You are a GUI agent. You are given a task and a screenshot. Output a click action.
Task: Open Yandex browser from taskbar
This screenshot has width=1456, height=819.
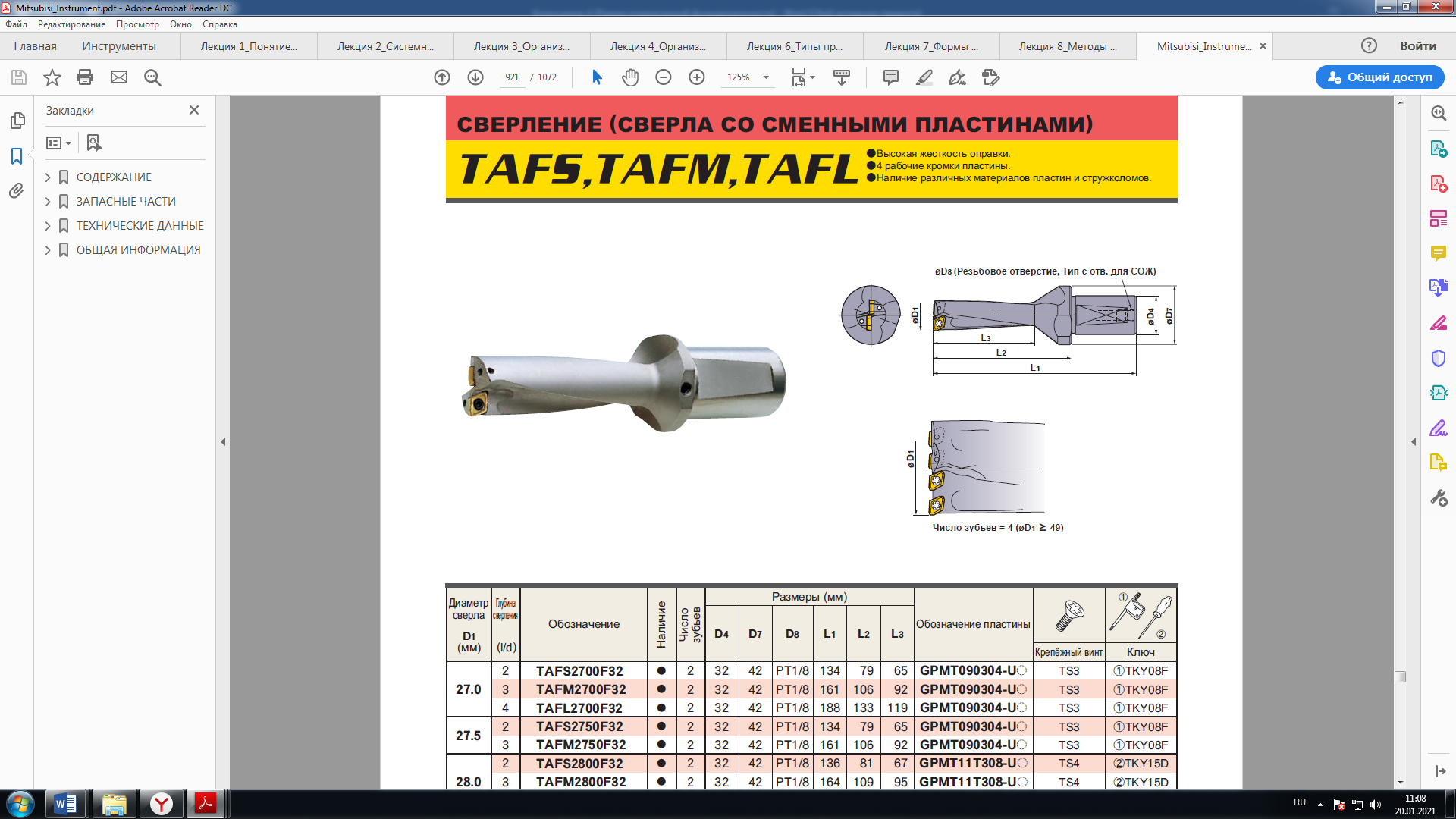(161, 804)
